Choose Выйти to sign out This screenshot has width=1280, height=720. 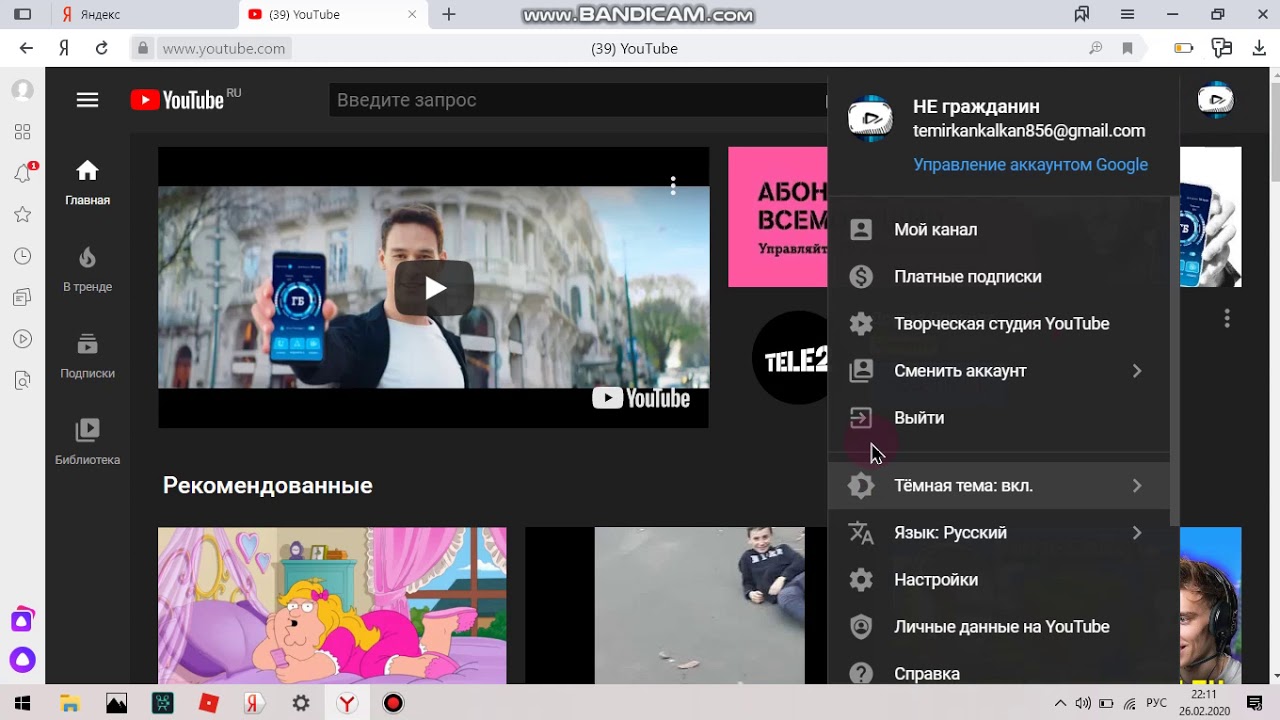pyautogui.click(x=998, y=417)
